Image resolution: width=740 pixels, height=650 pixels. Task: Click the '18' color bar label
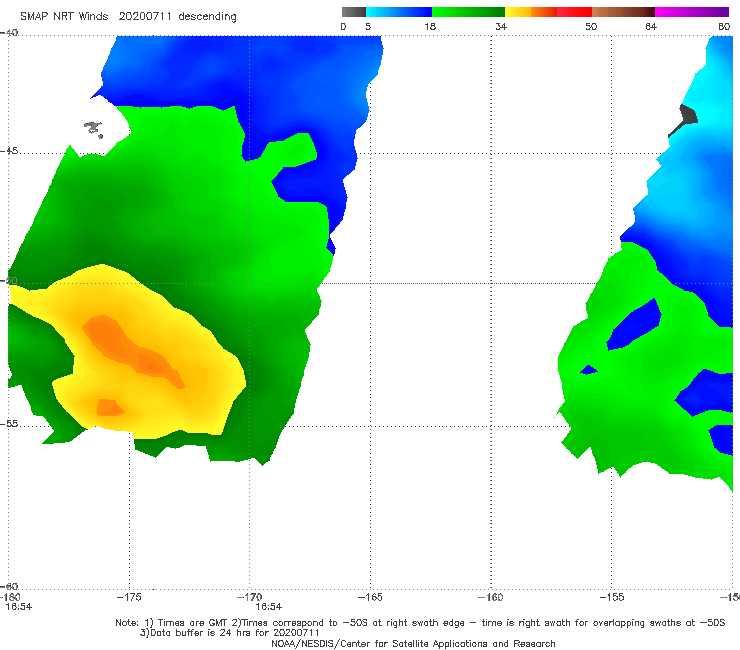click(x=430, y=27)
